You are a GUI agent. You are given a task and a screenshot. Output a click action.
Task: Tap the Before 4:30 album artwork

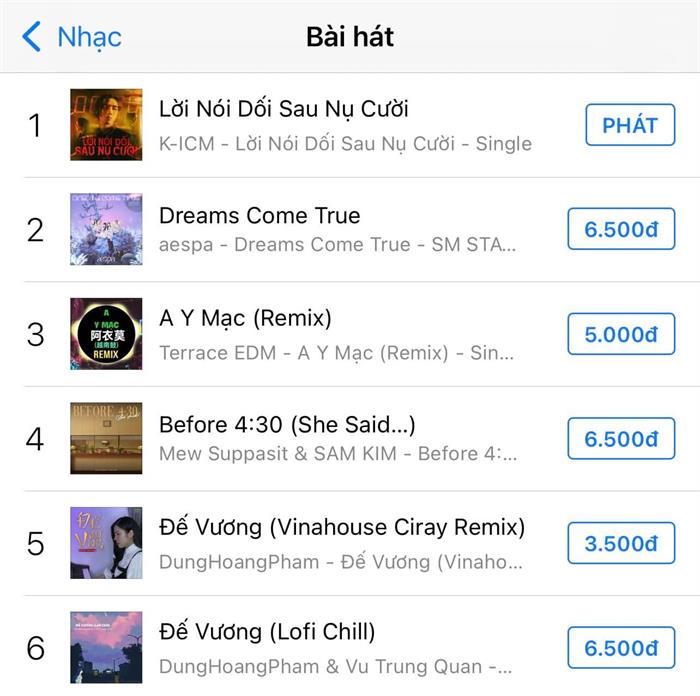106,439
